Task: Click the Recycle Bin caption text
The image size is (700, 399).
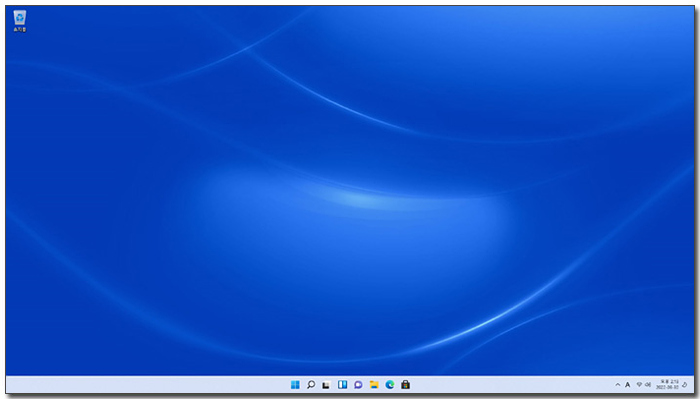Action: (20, 29)
